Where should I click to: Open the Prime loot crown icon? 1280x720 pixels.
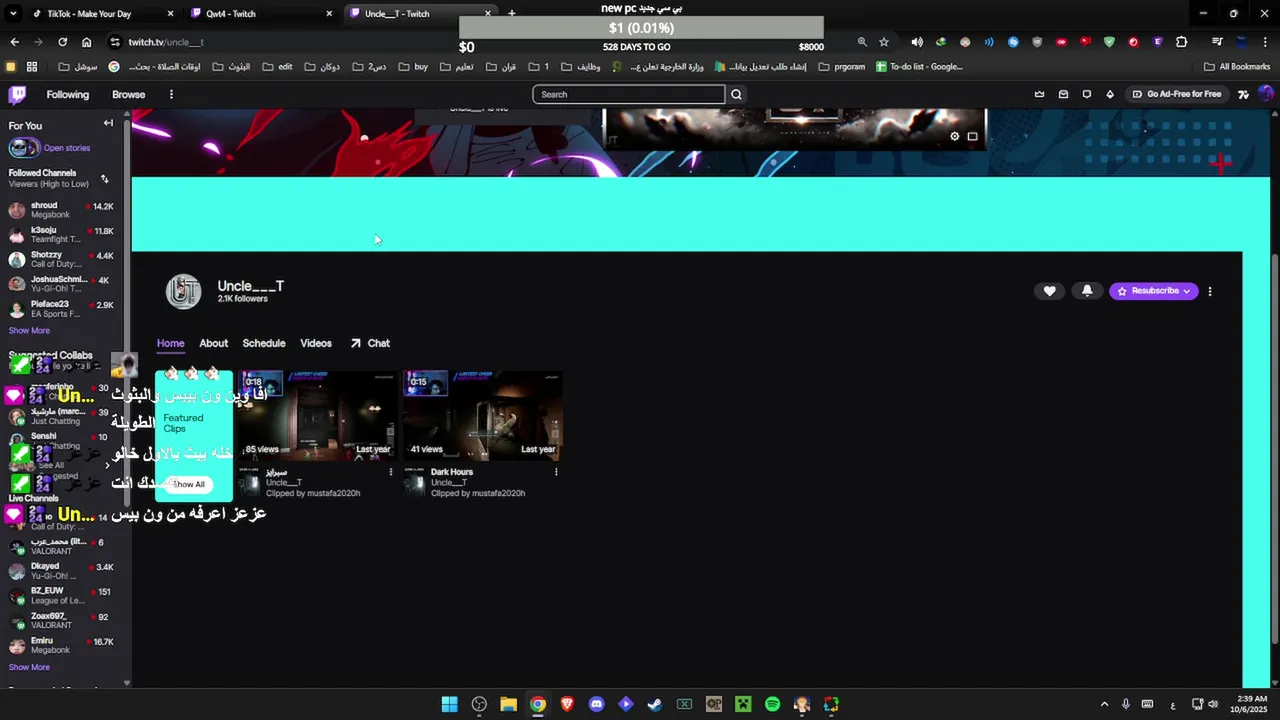click(1039, 94)
